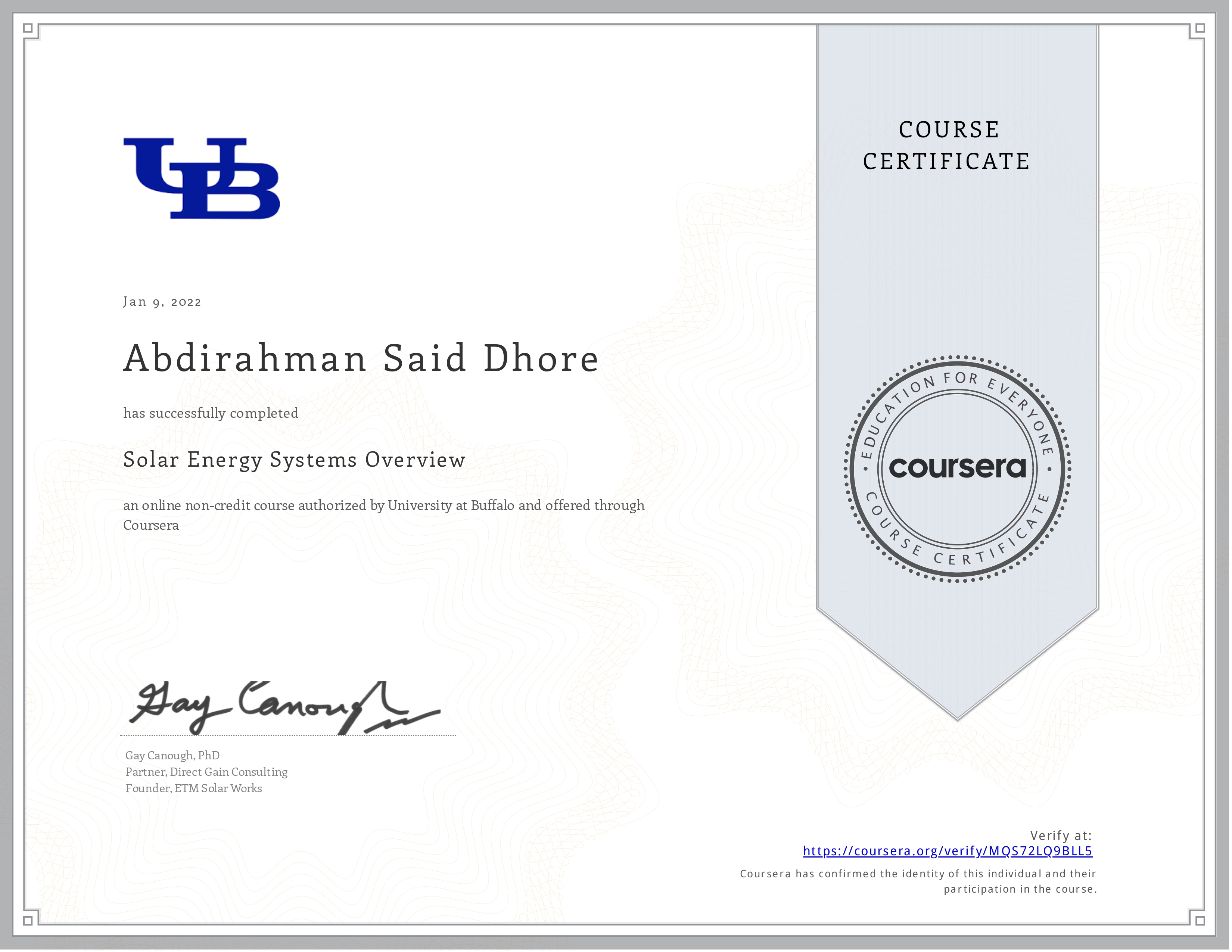The height and width of the screenshot is (952, 1232).
Task: Click the name Abdirahman Said Dhore
Action: pyautogui.click(x=361, y=358)
